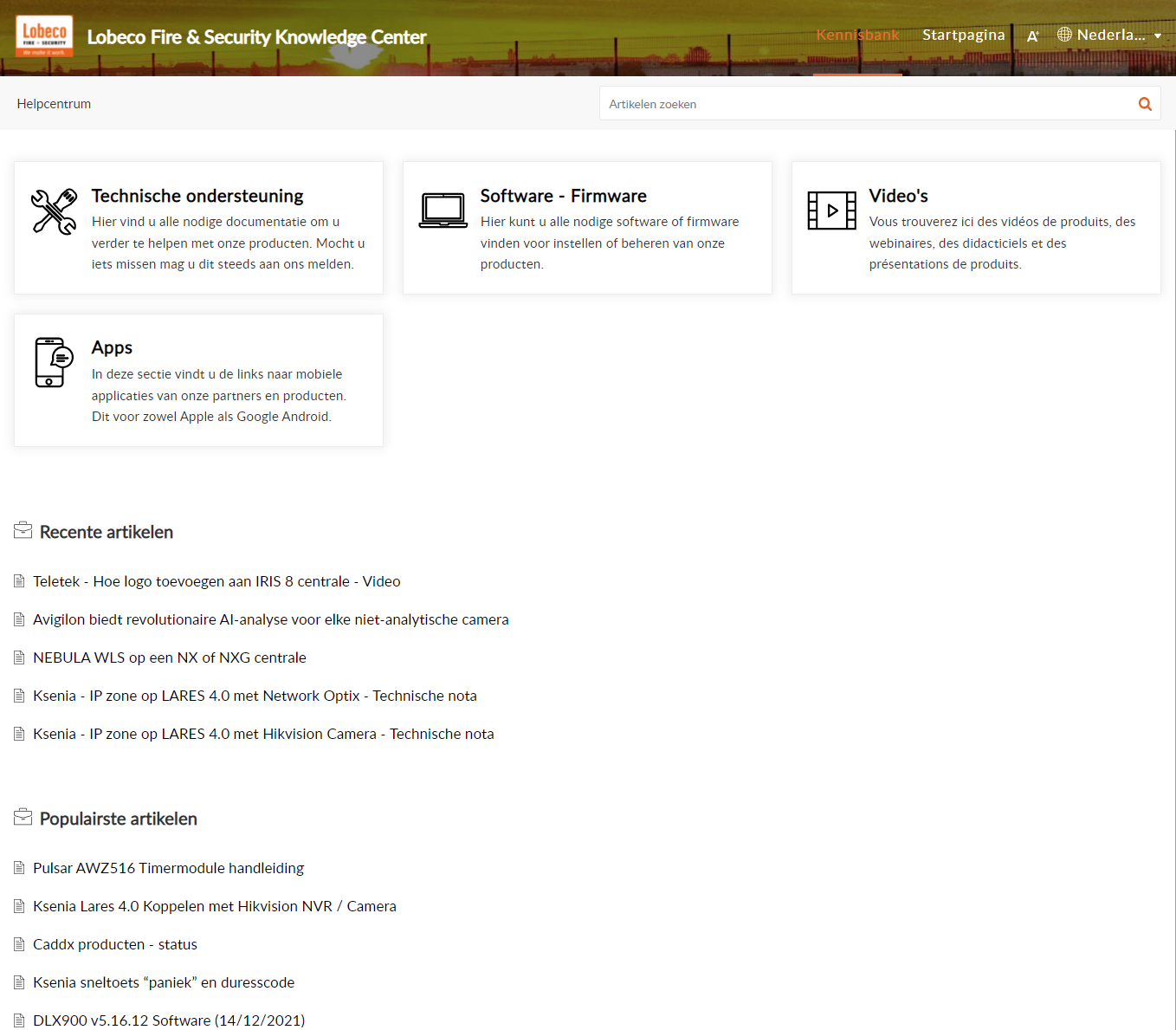Image resolution: width=1176 pixels, height=1030 pixels.
Task: Go to the Startpagina menu item
Action: click(x=964, y=35)
